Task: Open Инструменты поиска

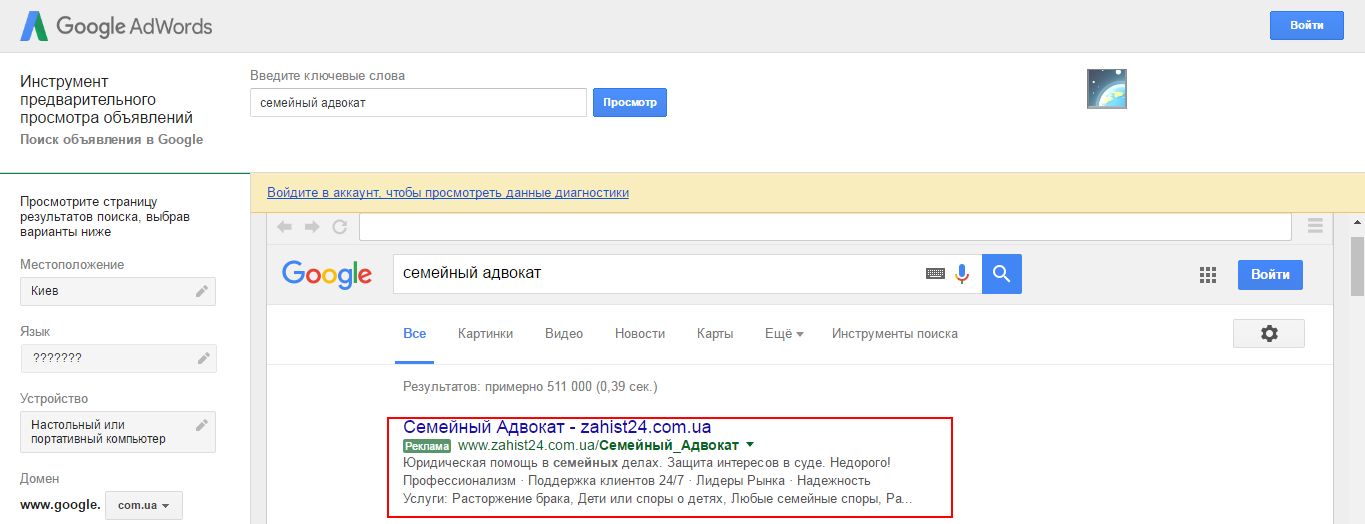Action: 895,334
